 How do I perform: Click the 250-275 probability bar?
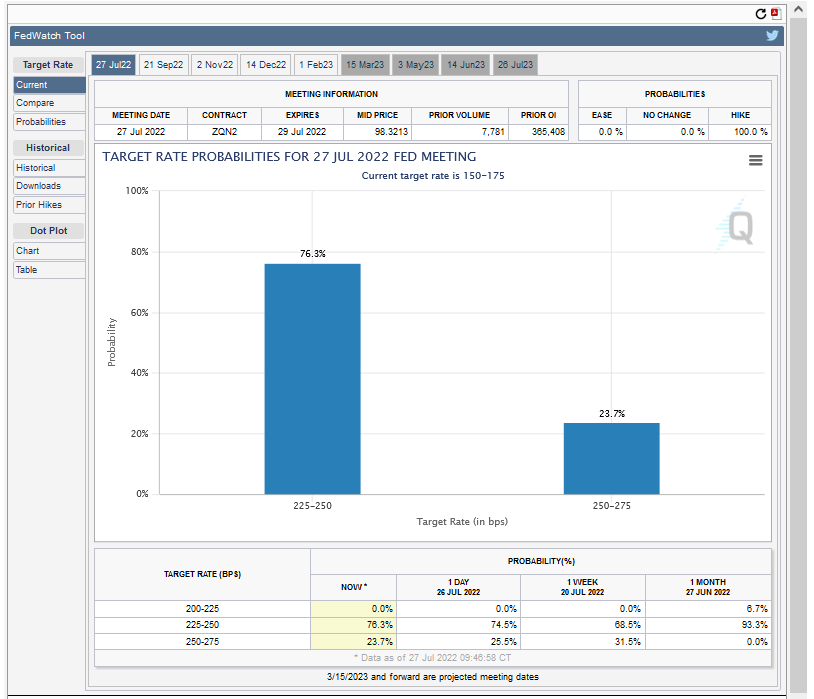[x=612, y=459]
